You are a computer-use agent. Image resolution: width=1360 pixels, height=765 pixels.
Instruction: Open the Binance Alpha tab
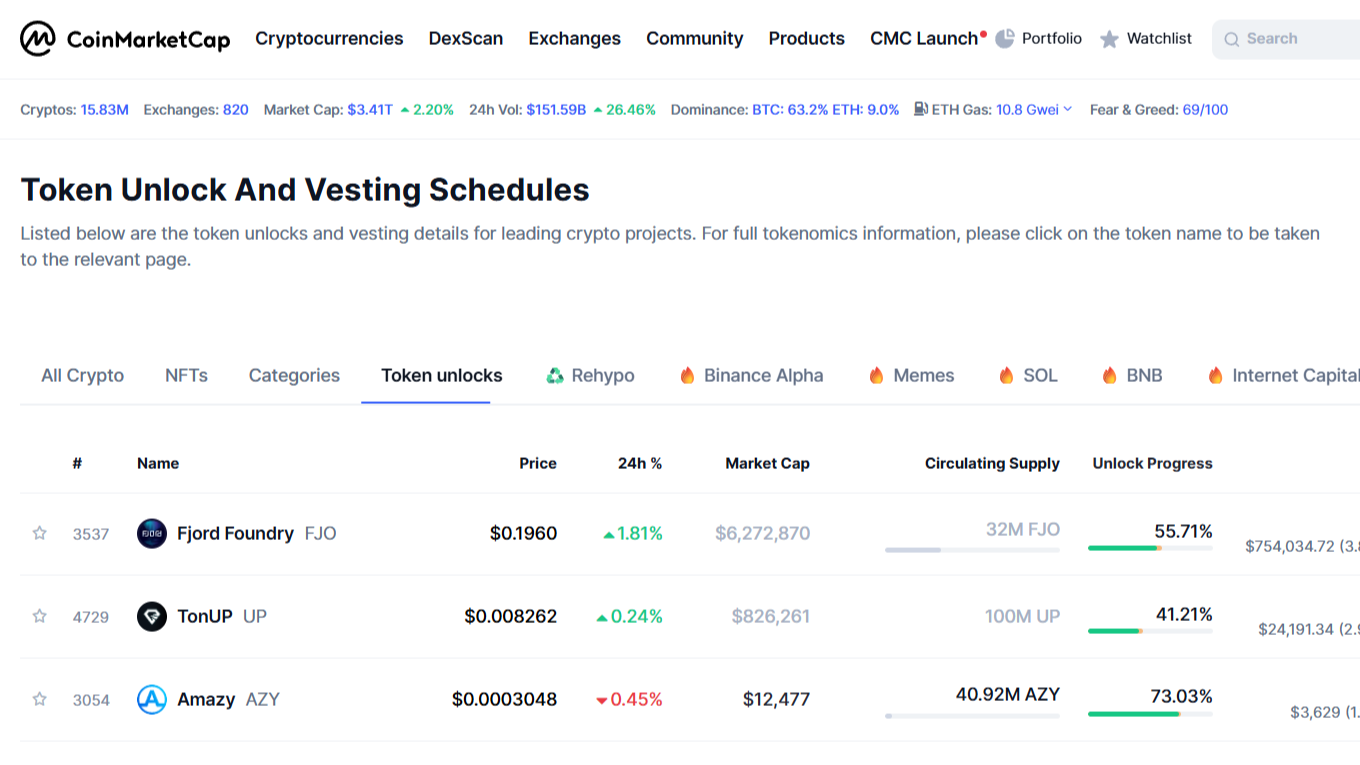coord(751,376)
